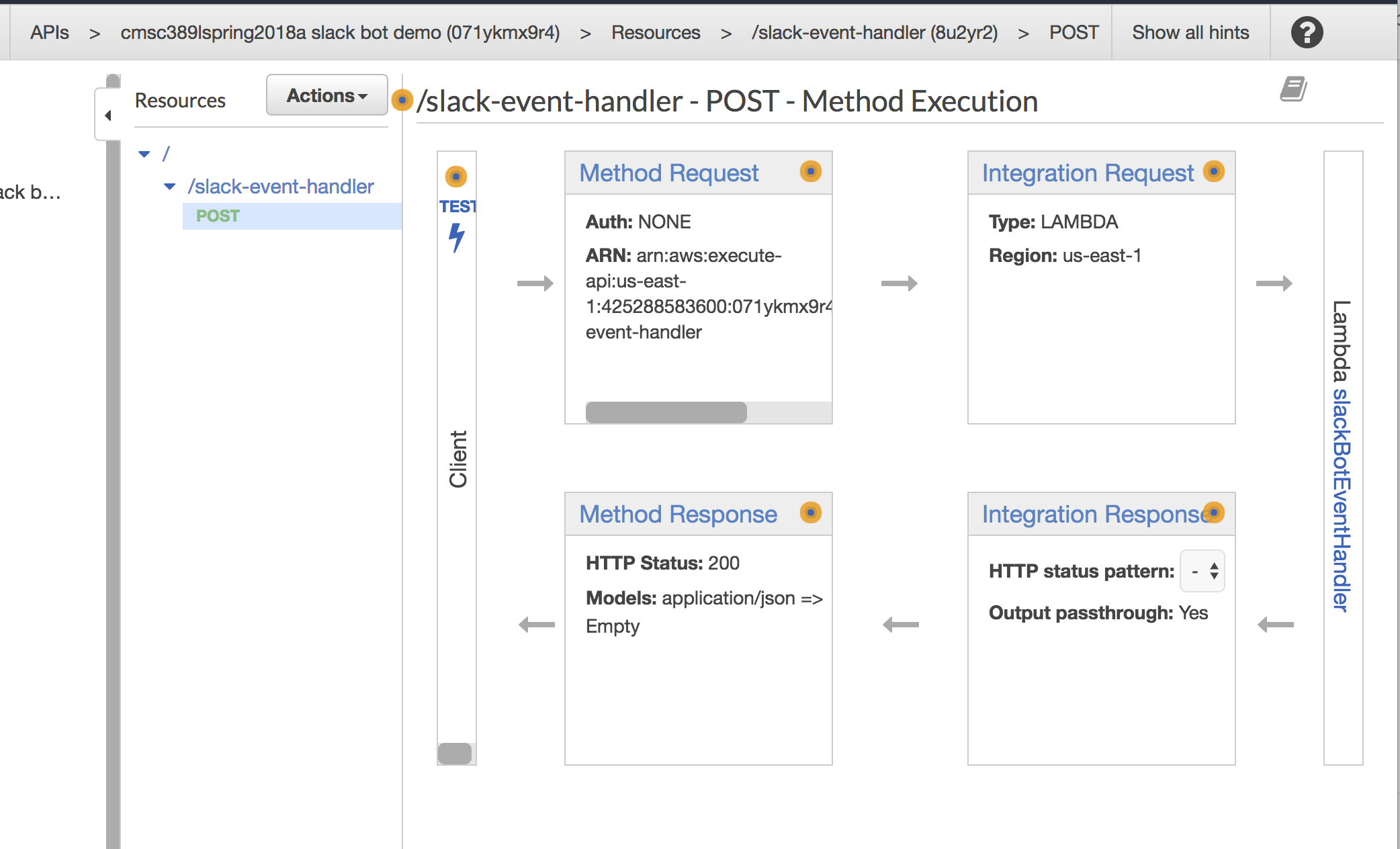Click hint dot next to page title
The height and width of the screenshot is (849, 1400).
coord(402,101)
